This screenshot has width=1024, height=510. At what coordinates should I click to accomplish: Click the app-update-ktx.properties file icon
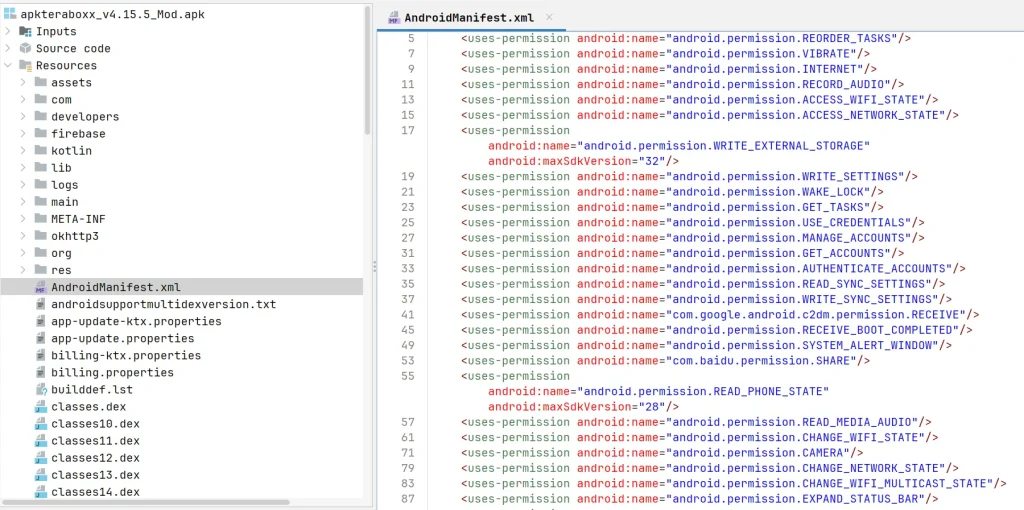point(40,321)
